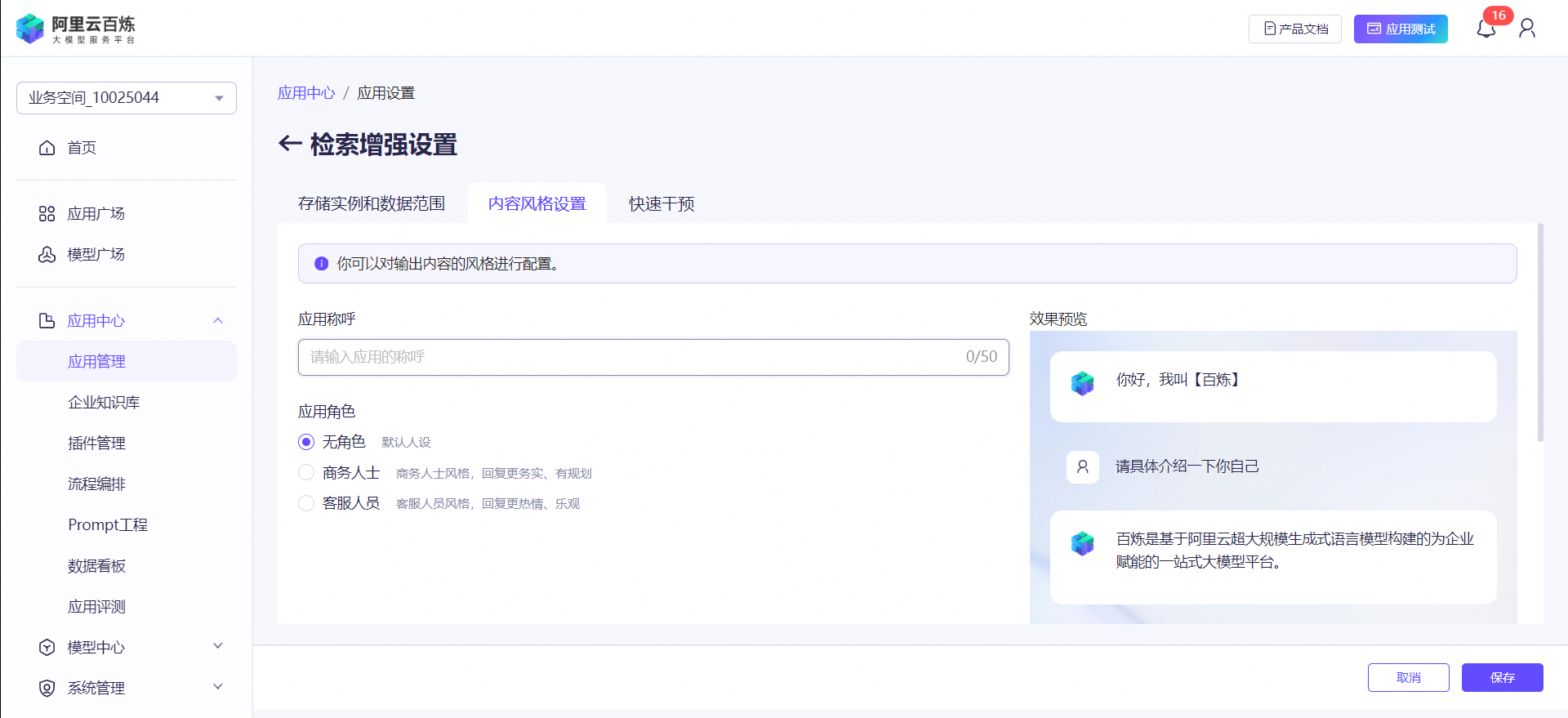Viewport: 1568px width, 718px height.
Task: Select the 客服人员 role
Action: pyautogui.click(x=306, y=503)
